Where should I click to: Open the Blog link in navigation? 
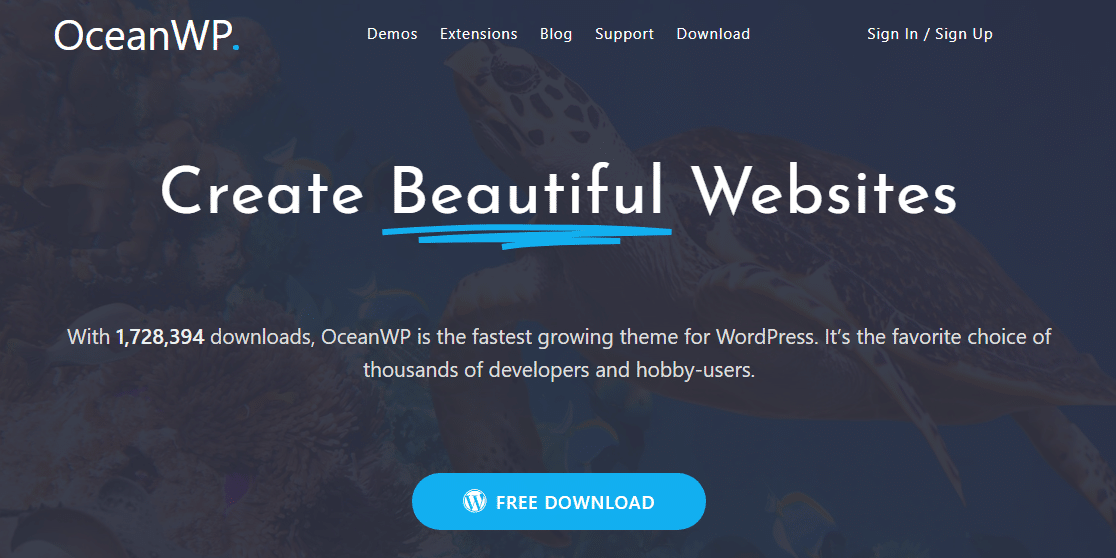click(556, 34)
